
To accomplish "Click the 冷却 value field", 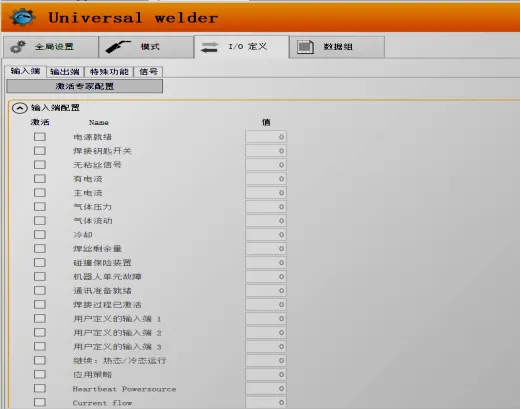I will (266, 235).
